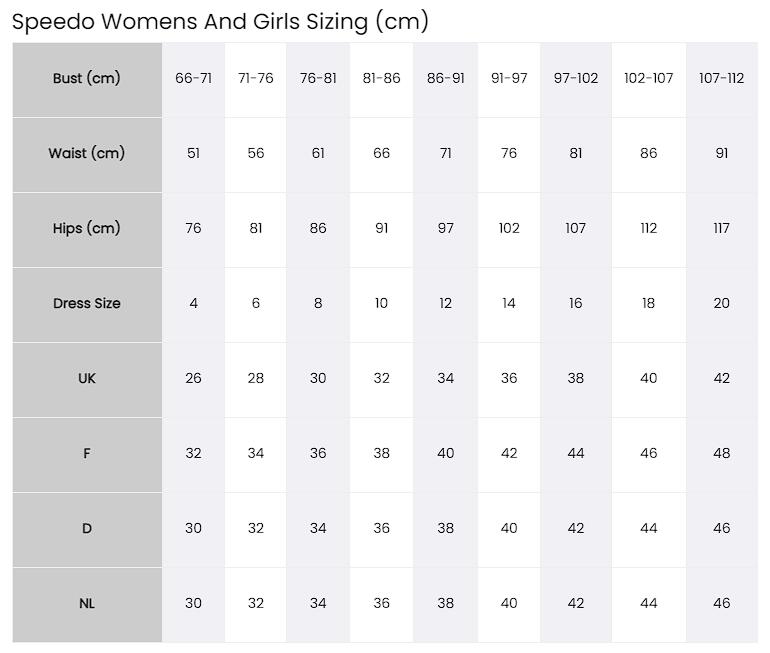Click the Speedo Womens And Girls Sizing title
This screenshot has height=653, width=770.
click(x=220, y=22)
